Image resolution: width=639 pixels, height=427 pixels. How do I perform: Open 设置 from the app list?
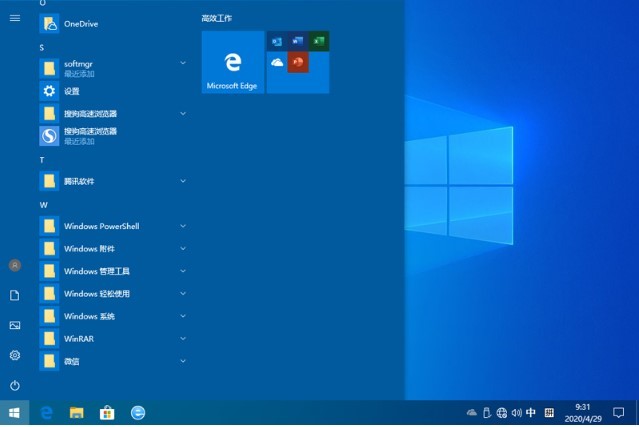[71, 91]
